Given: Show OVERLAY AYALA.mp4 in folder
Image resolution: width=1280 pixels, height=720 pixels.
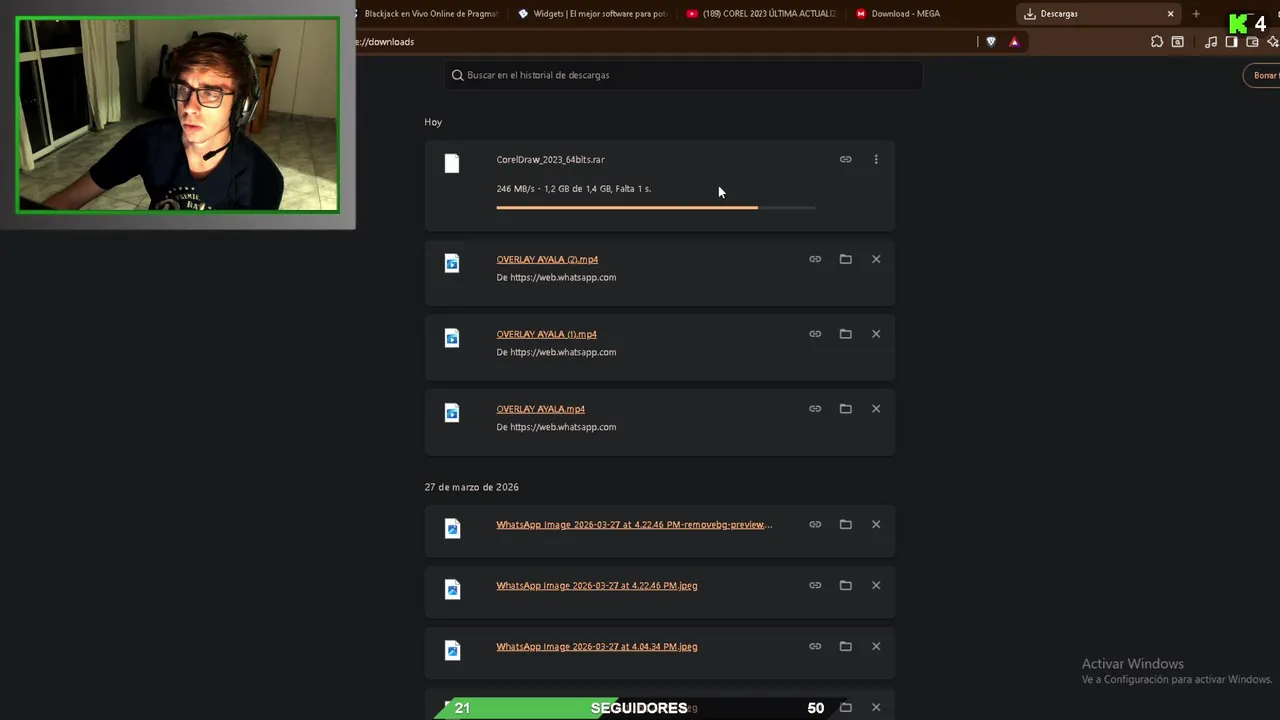Looking at the screenshot, I should click(x=845, y=409).
